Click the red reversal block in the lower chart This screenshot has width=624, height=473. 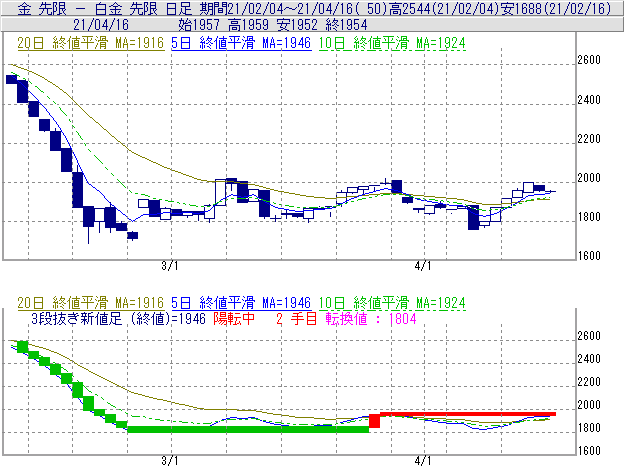point(374,421)
